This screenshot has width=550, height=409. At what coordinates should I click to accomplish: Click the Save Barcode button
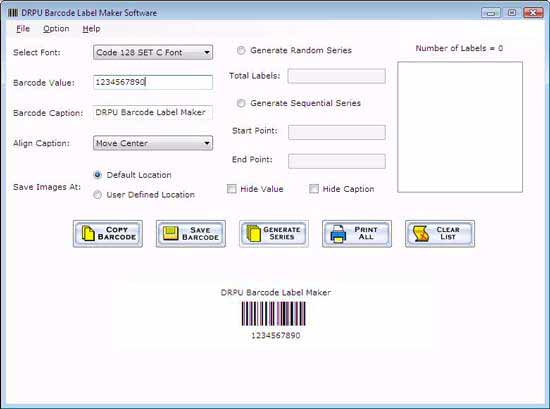tap(191, 234)
